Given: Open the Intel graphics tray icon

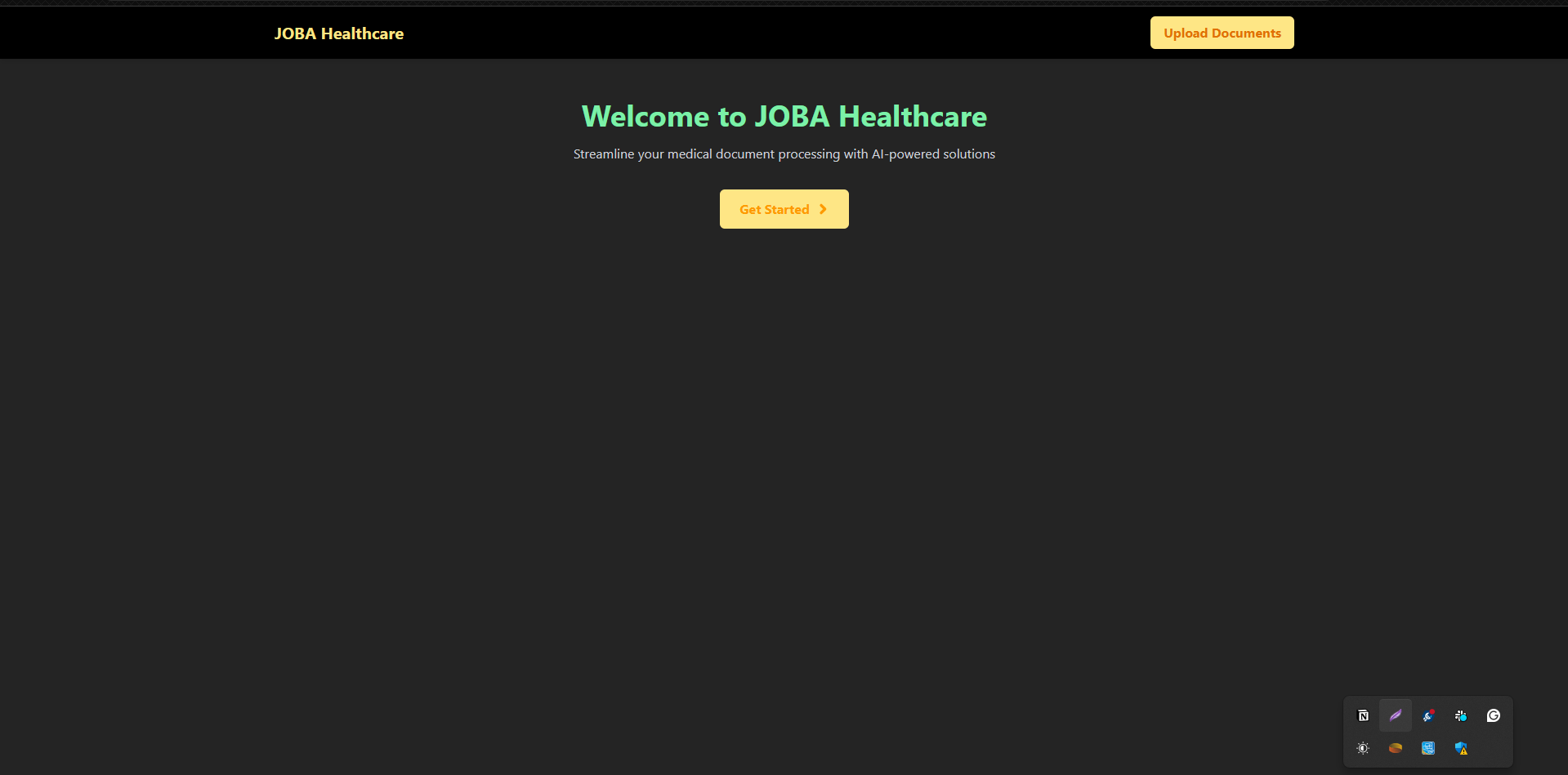Looking at the screenshot, I should (1428, 748).
